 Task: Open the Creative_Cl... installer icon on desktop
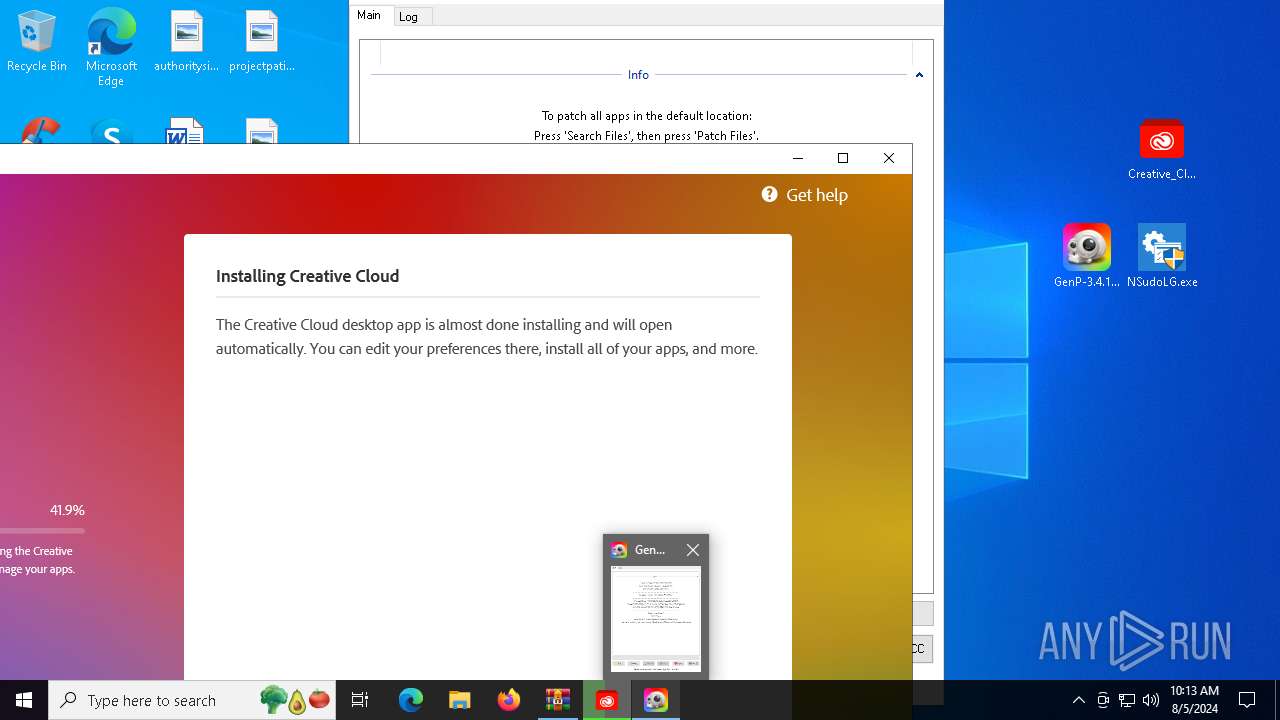(x=1161, y=150)
